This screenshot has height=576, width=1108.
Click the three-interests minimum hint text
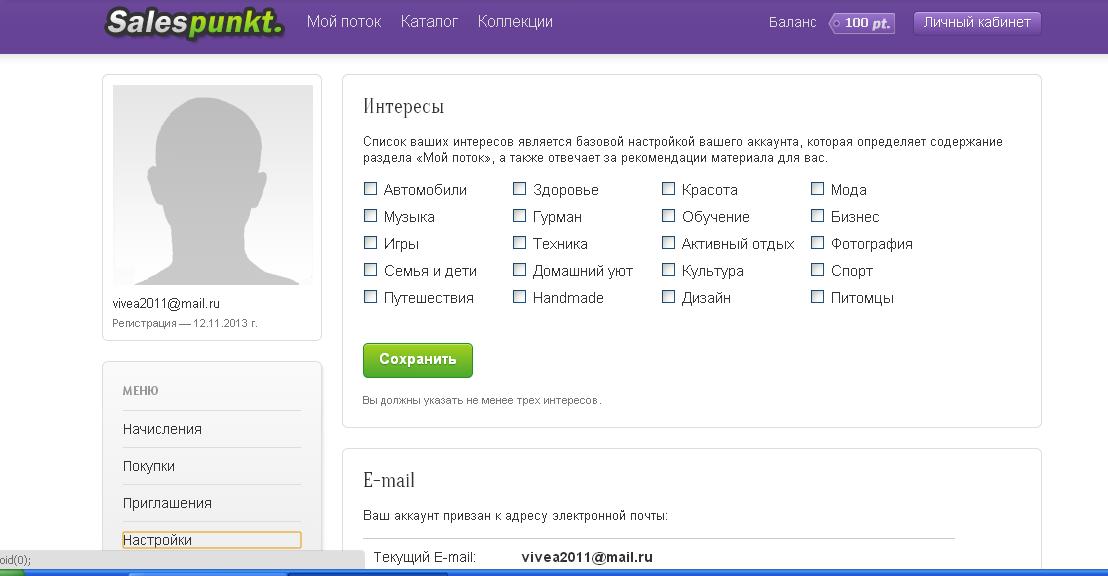tap(482, 400)
